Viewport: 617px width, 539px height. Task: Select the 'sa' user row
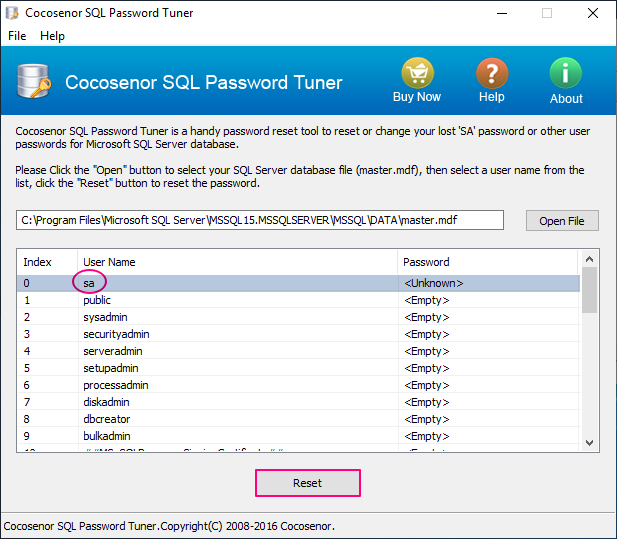click(x=298, y=283)
